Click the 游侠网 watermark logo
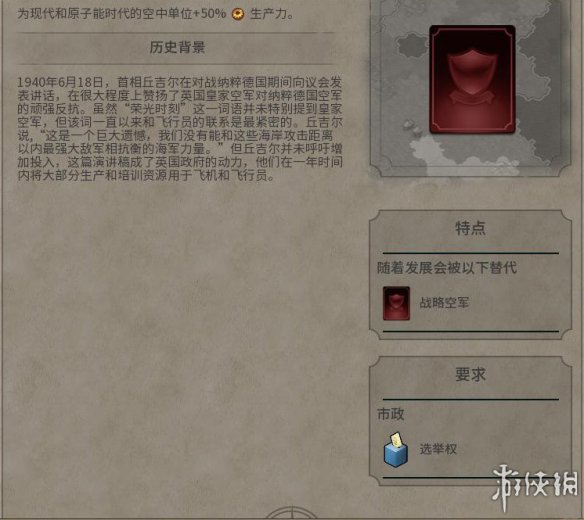 (x=535, y=486)
